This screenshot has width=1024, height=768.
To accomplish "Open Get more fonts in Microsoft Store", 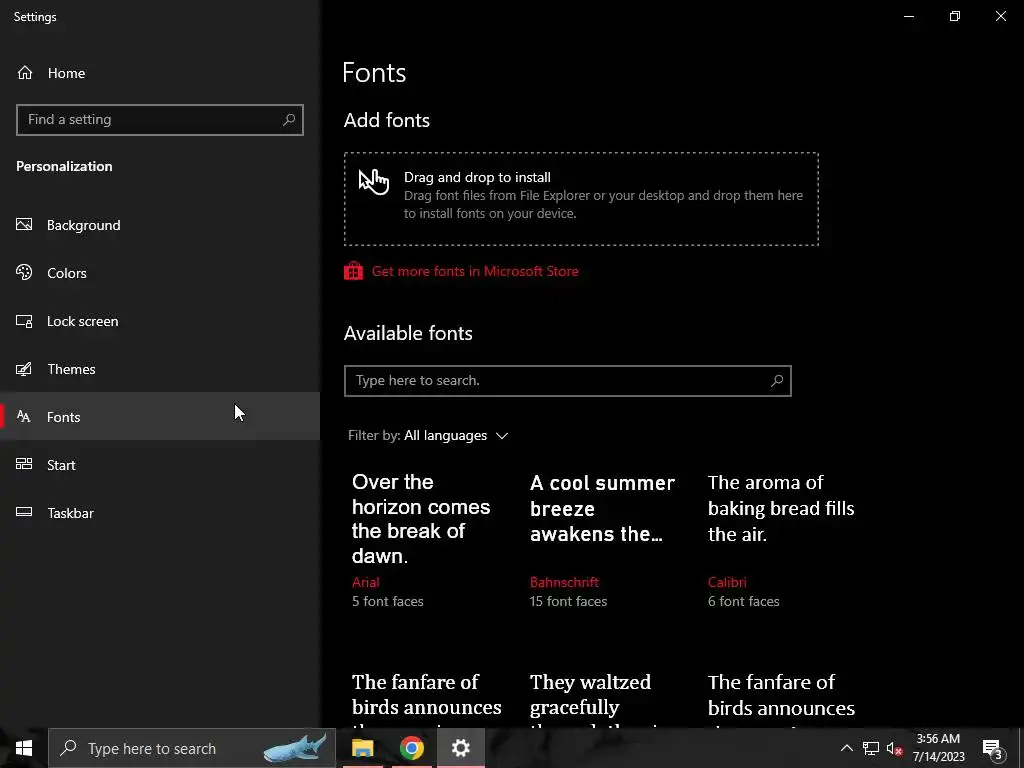I will 475,271.
